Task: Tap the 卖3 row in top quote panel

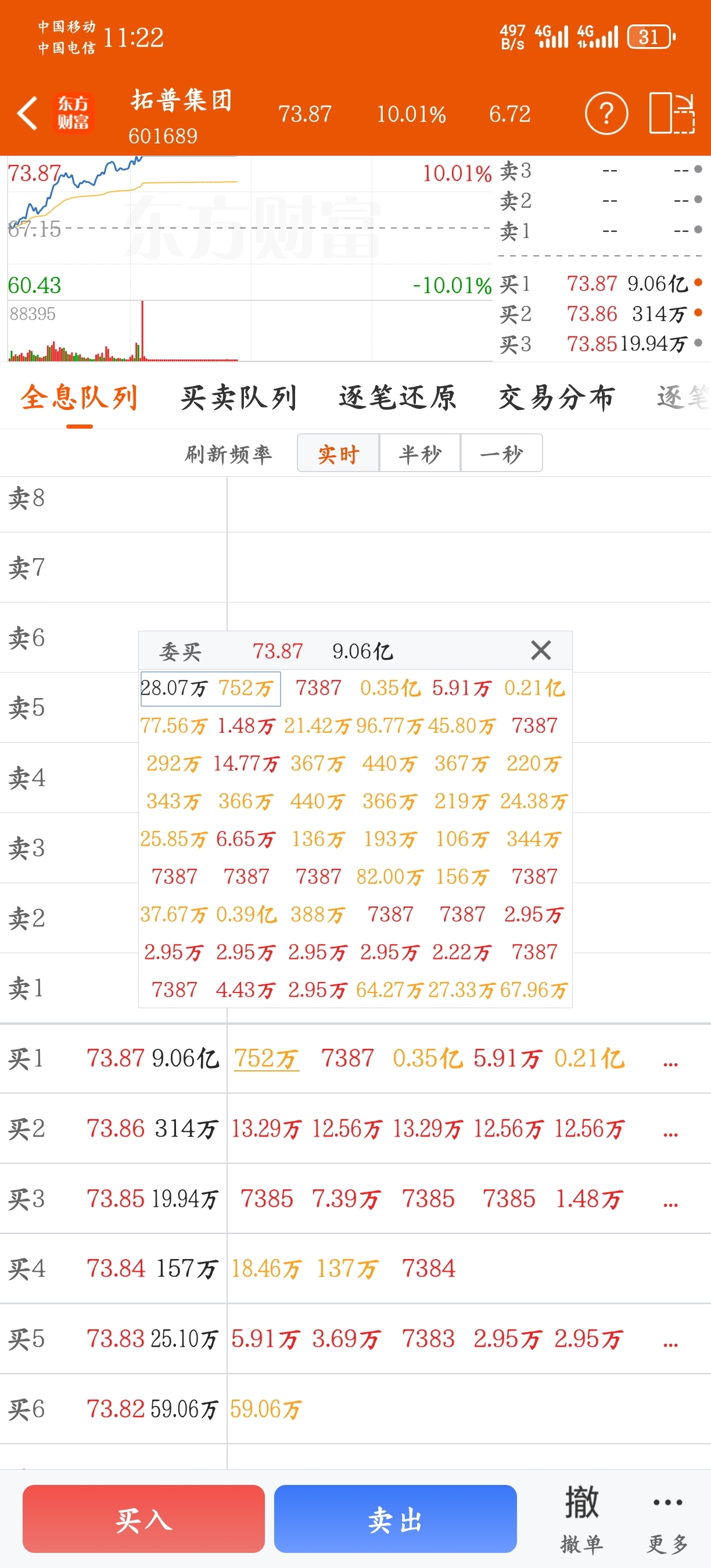Action: pos(601,171)
